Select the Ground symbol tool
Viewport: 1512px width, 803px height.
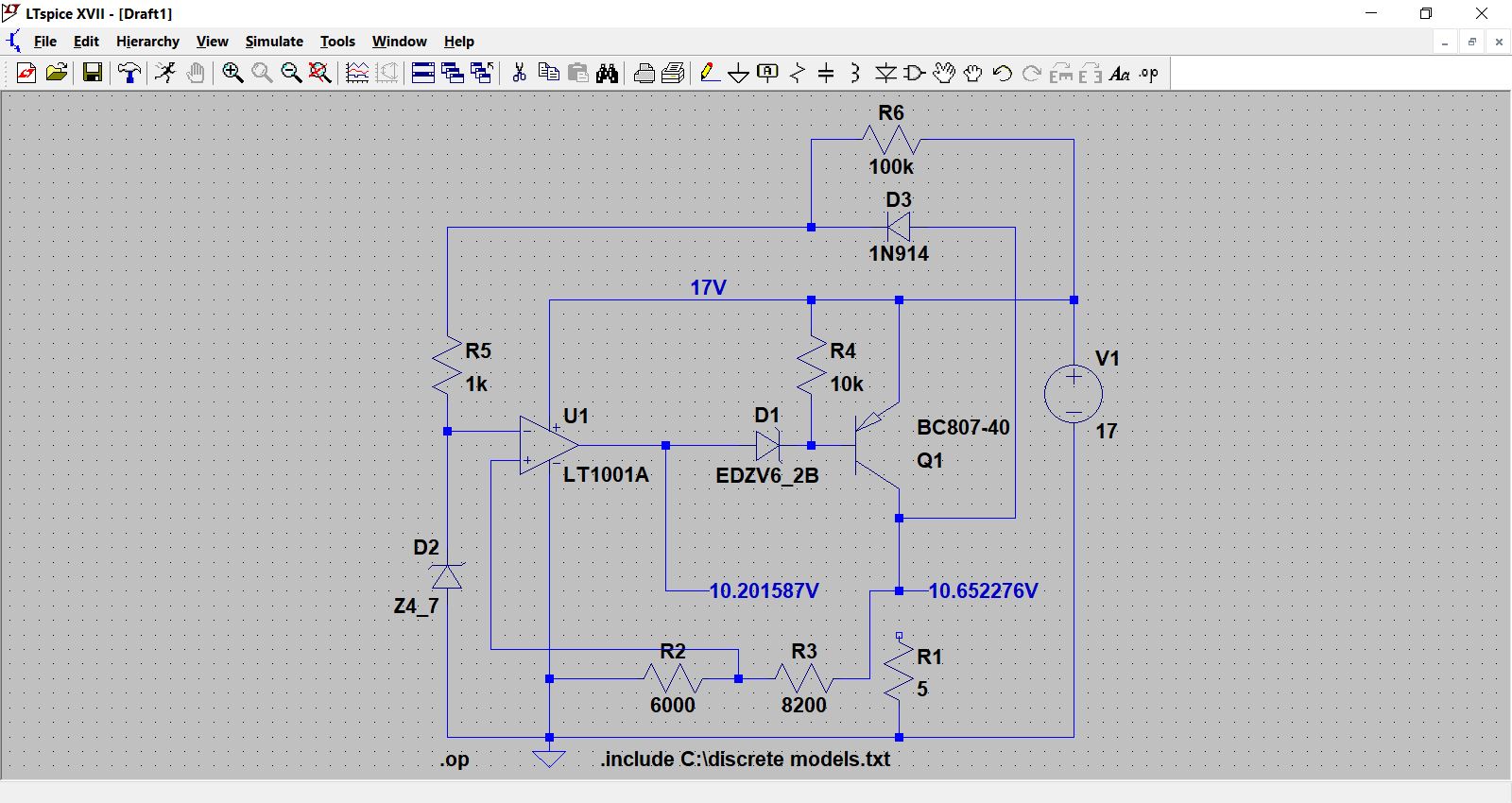tap(739, 73)
